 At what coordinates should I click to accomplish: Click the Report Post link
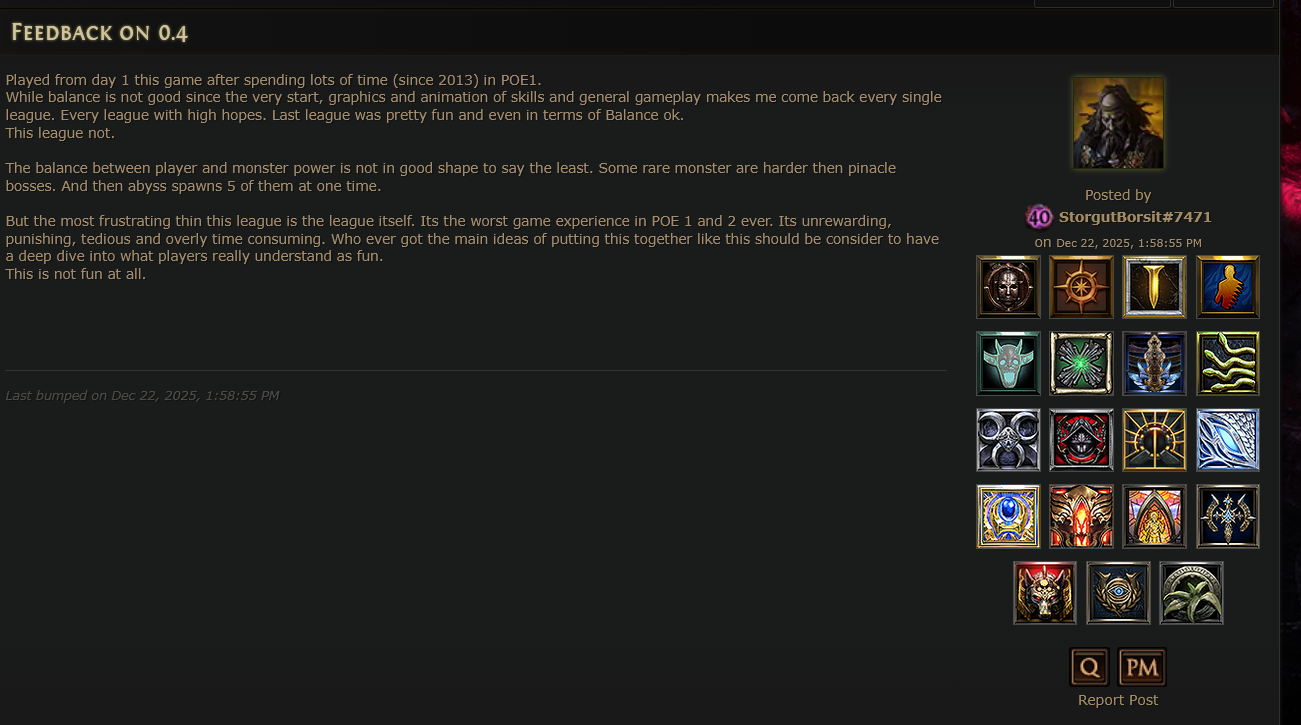point(1118,700)
